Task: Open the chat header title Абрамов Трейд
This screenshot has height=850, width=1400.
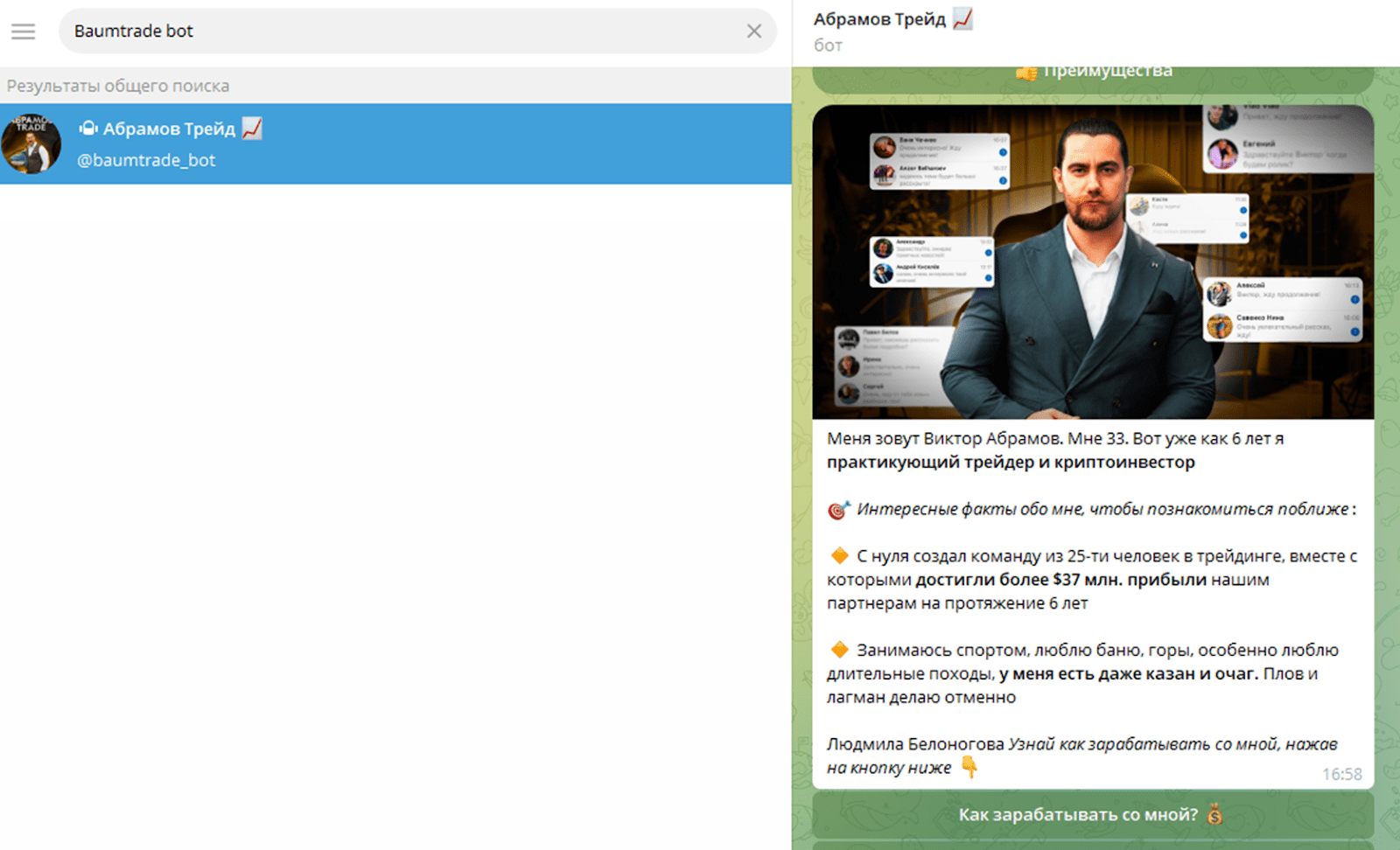Action: 879,19
